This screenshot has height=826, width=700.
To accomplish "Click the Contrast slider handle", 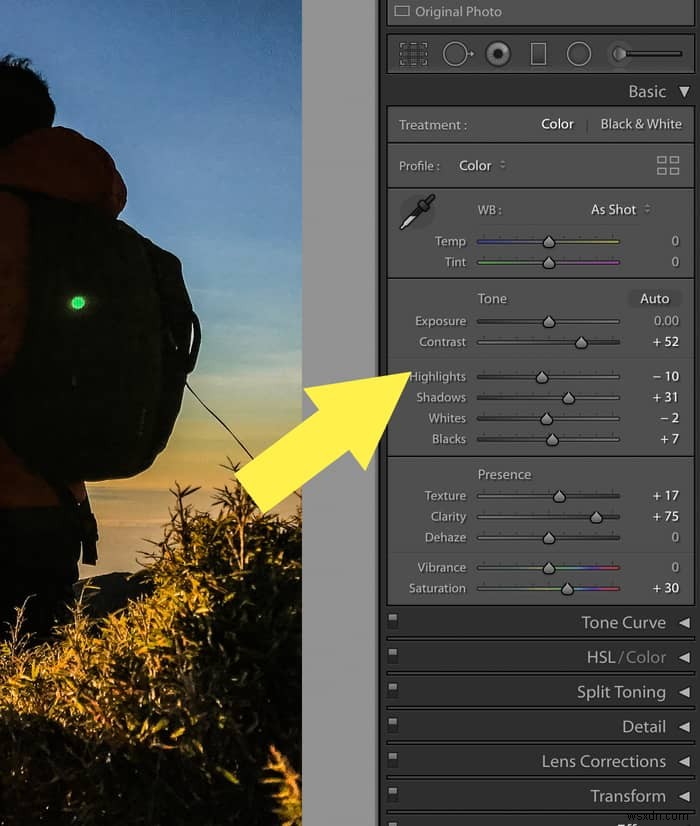I will tap(581, 343).
